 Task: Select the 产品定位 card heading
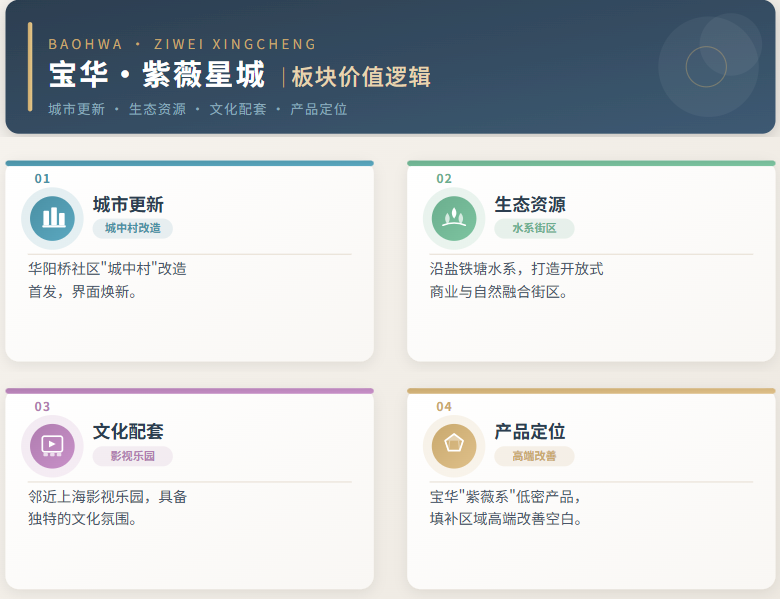[530, 431]
